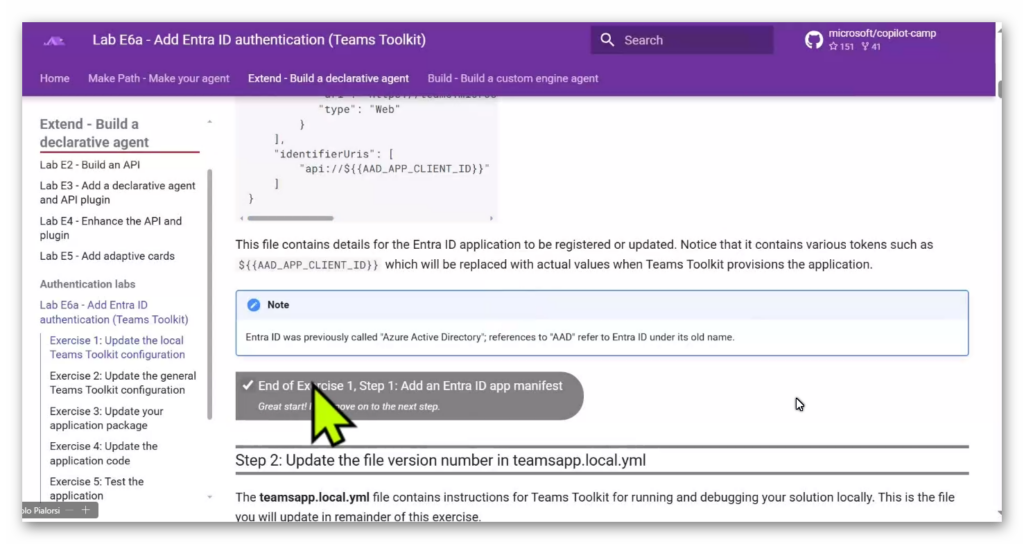The width and height of the screenshot is (1024, 544).
Task: Click code block scroll-left arrow
Action: (242, 218)
